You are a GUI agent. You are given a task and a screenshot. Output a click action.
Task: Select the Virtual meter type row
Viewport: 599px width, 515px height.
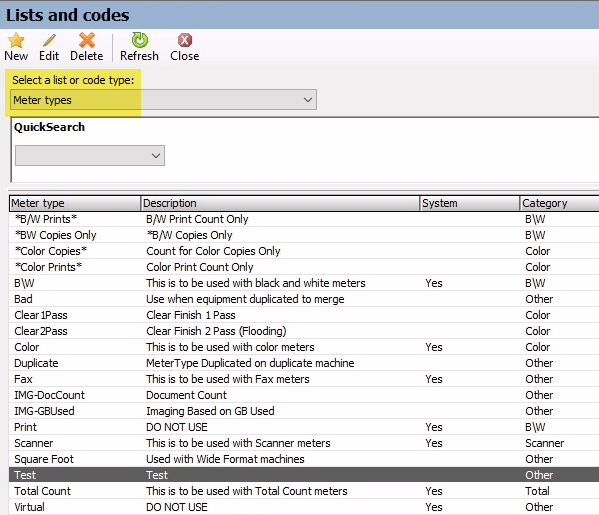304,507
